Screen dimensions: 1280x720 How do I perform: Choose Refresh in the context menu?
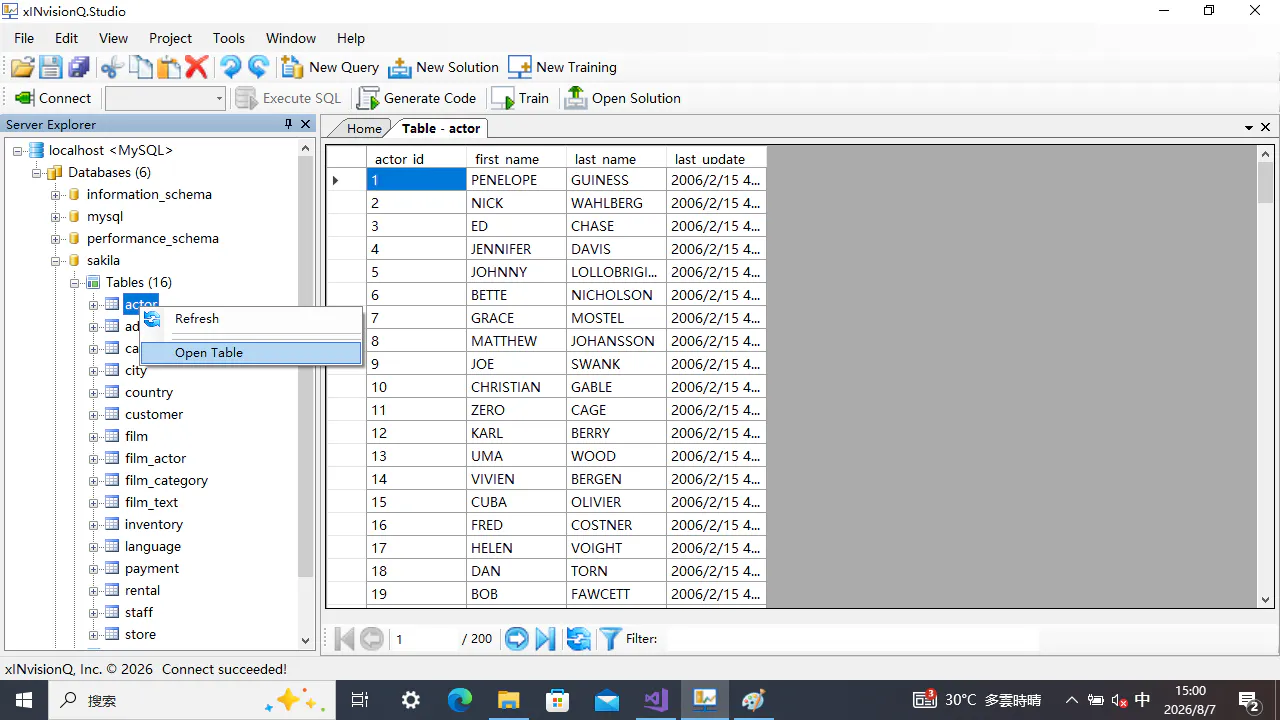click(251, 319)
